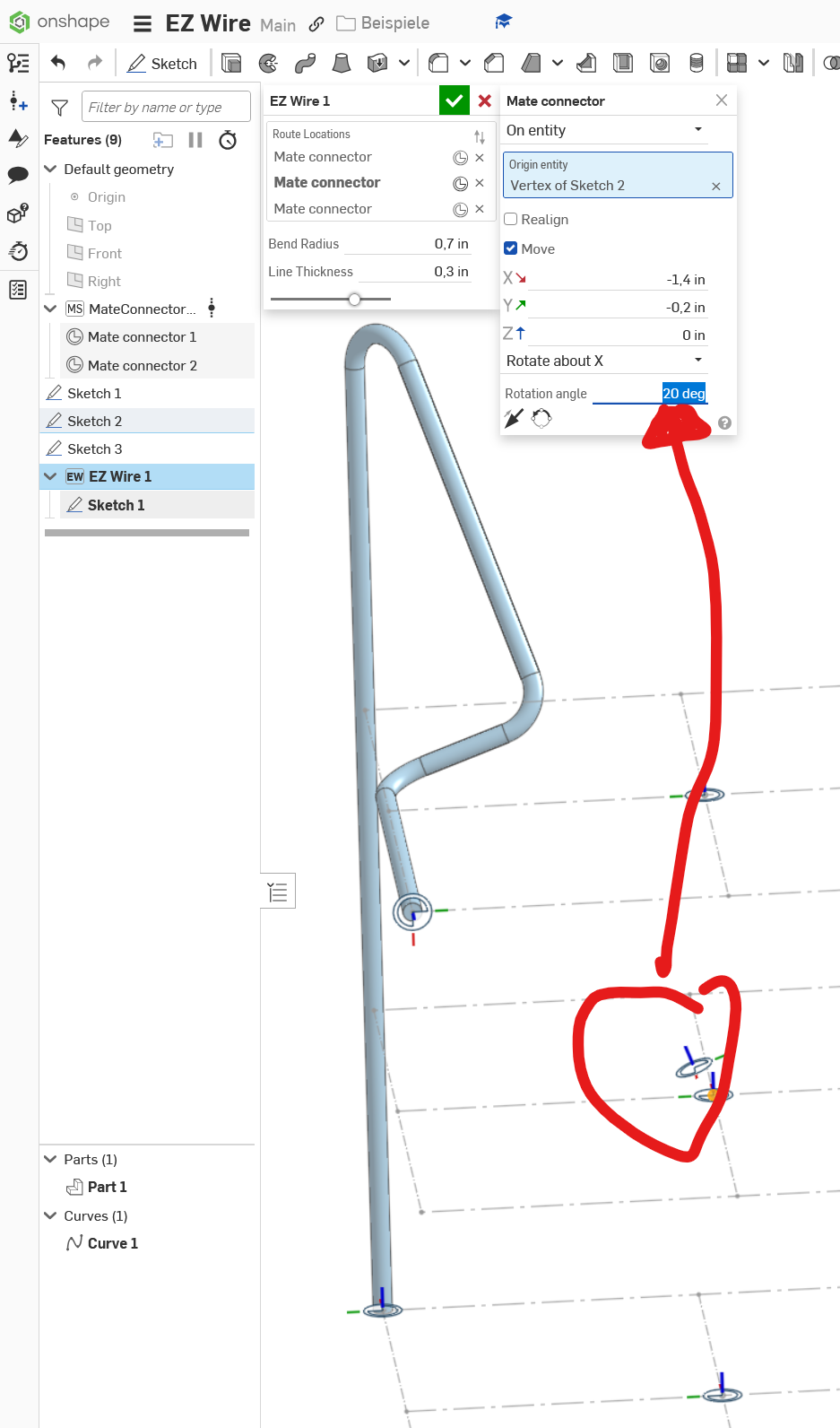Select the Linear pattern tool

click(x=737, y=63)
